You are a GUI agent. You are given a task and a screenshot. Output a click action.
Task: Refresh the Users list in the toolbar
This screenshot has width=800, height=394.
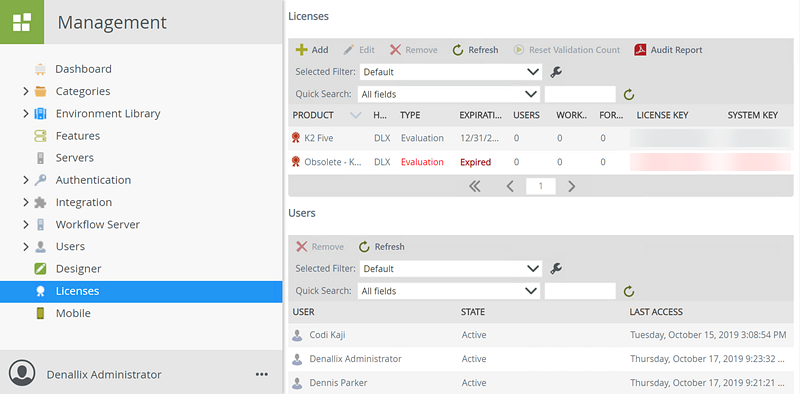381,247
